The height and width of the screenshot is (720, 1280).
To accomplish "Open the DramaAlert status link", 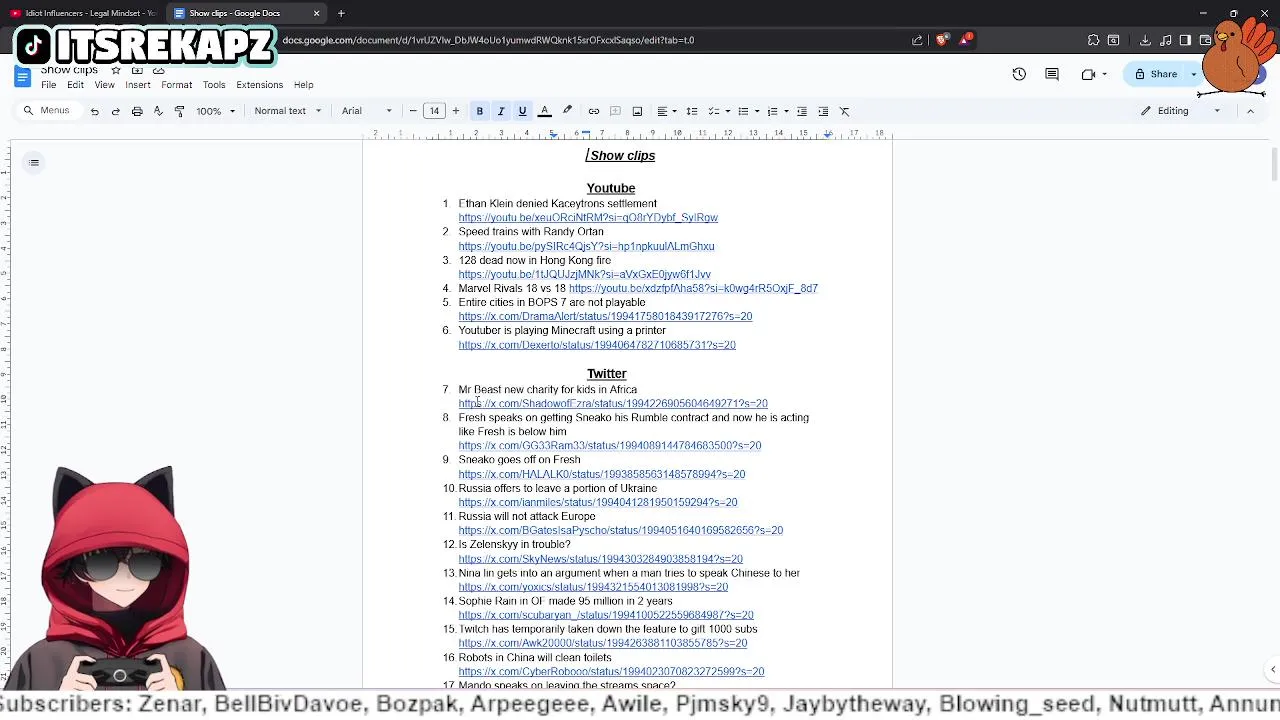I will (x=605, y=316).
